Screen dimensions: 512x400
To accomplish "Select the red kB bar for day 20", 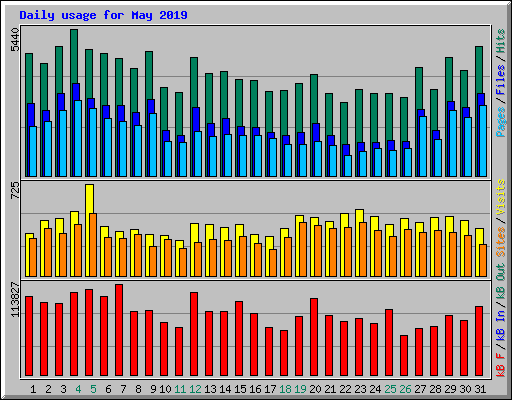I will [314, 337].
